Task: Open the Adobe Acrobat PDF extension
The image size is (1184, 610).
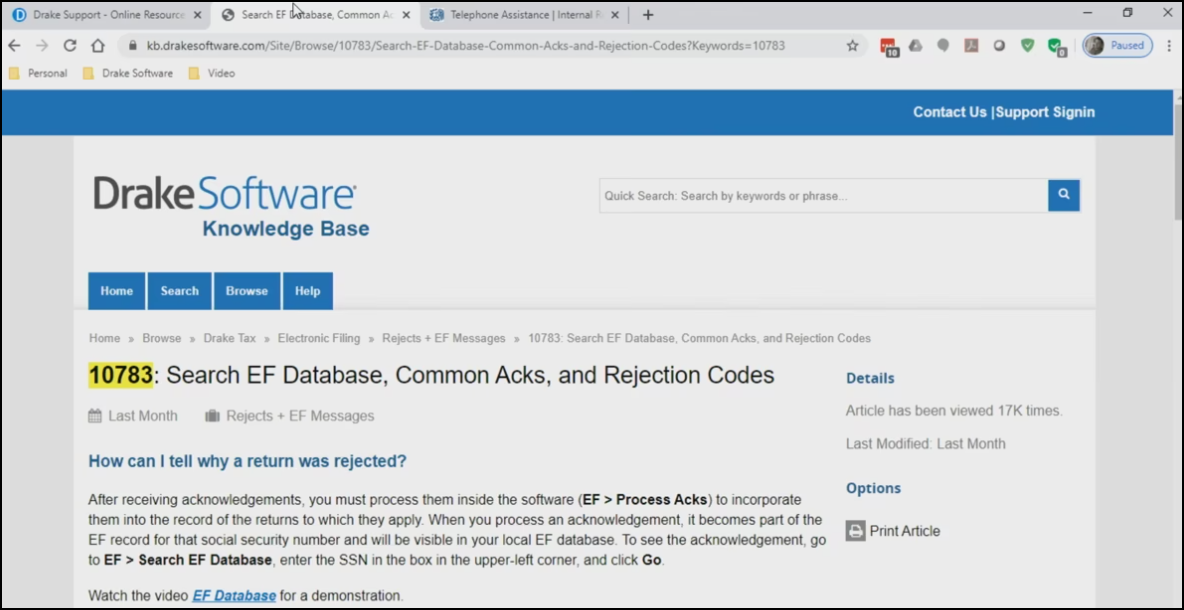Action: pyautogui.click(x=971, y=45)
